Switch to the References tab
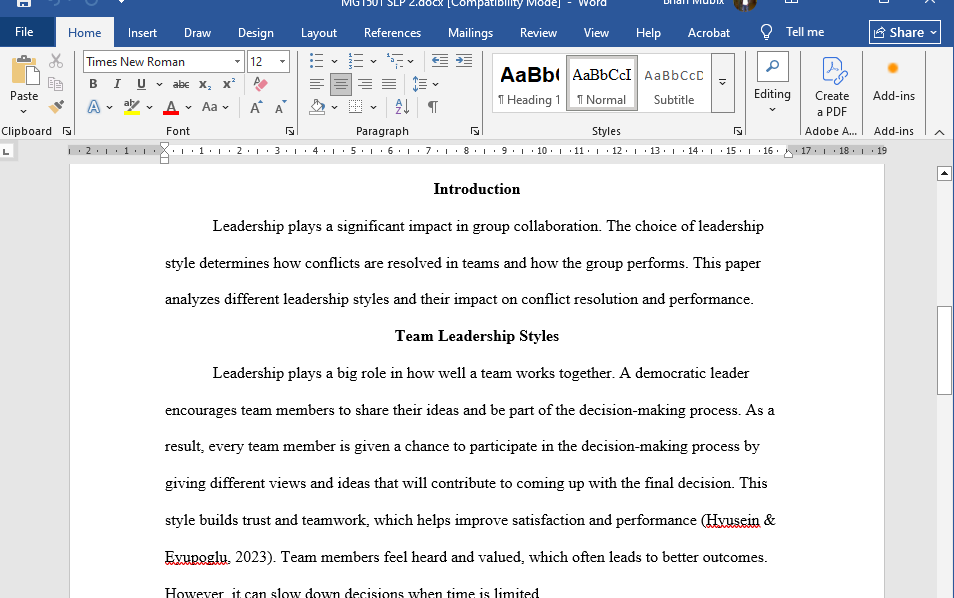This screenshot has width=954, height=598. 392,33
